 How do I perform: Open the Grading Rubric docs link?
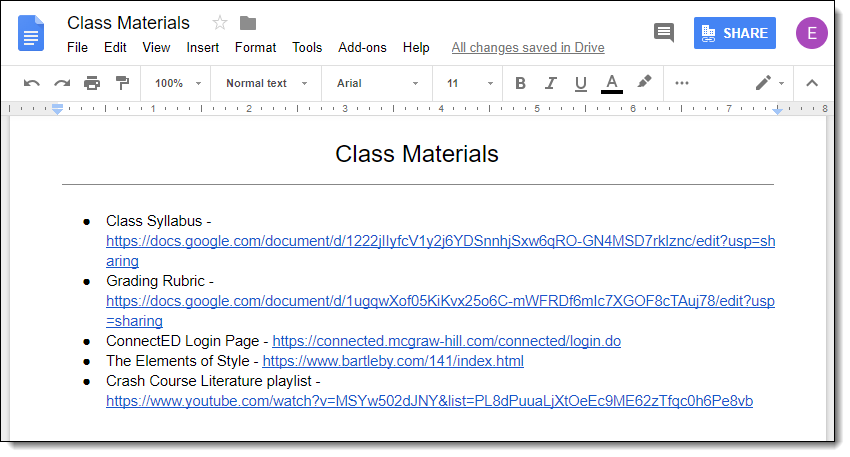(x=440, y=311)
